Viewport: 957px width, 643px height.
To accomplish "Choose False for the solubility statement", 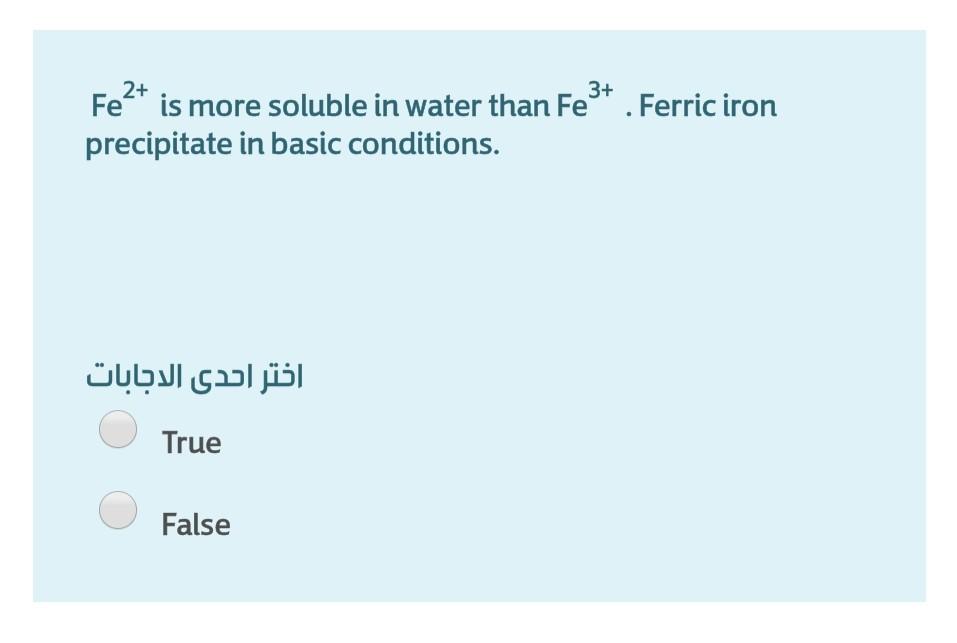I will [117, 511].
